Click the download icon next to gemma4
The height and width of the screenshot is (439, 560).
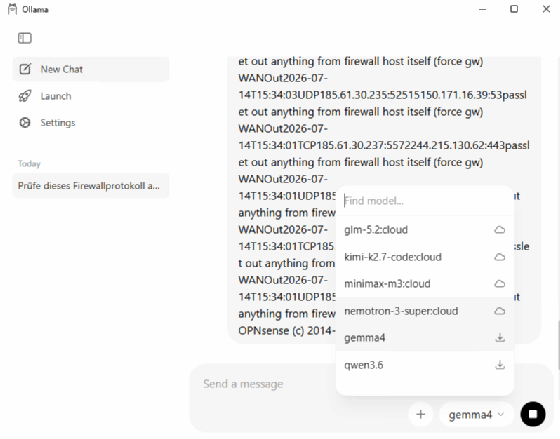point(500,338)
